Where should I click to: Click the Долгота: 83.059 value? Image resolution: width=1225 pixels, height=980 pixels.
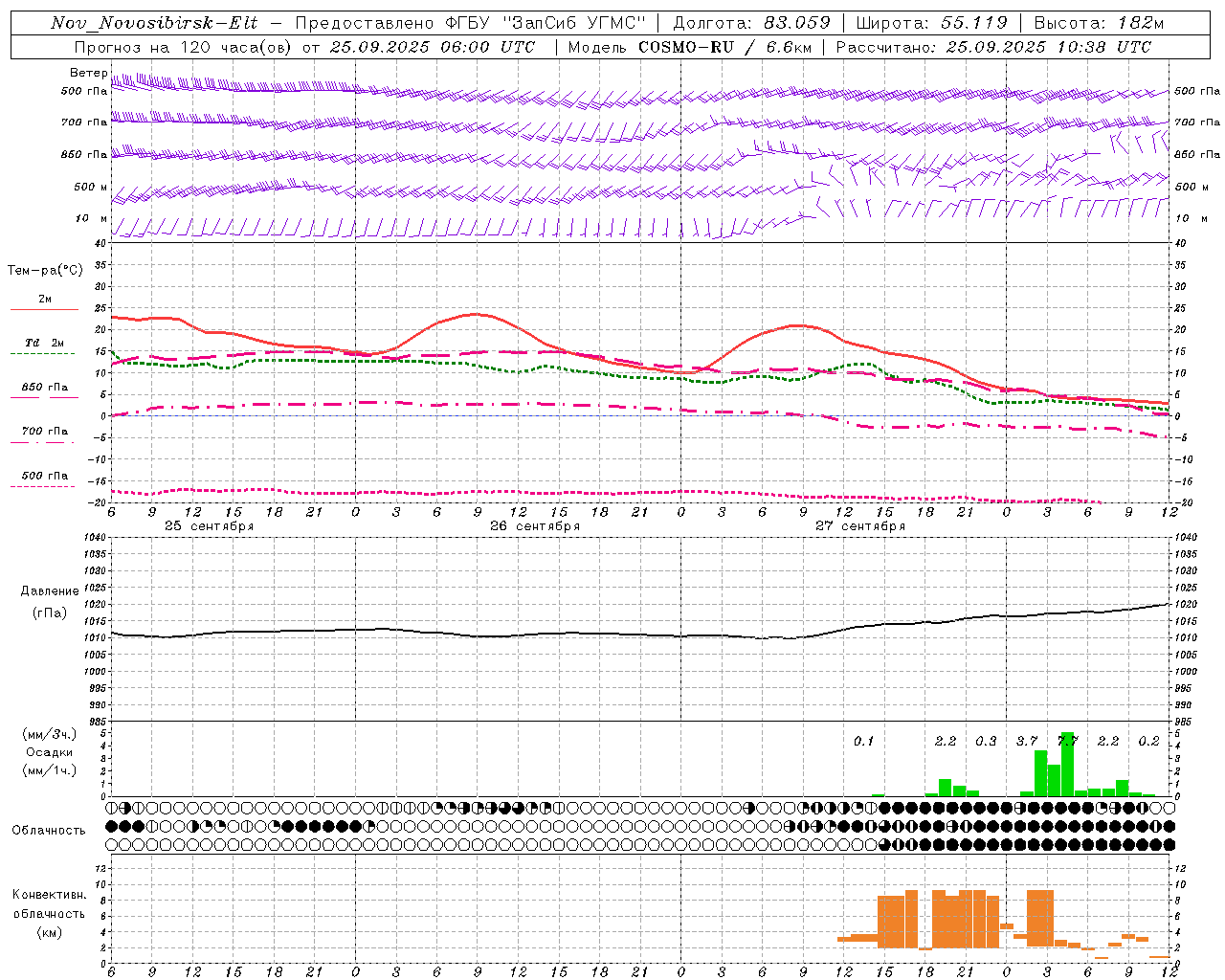pyautogui.click(x=751, y=23)
